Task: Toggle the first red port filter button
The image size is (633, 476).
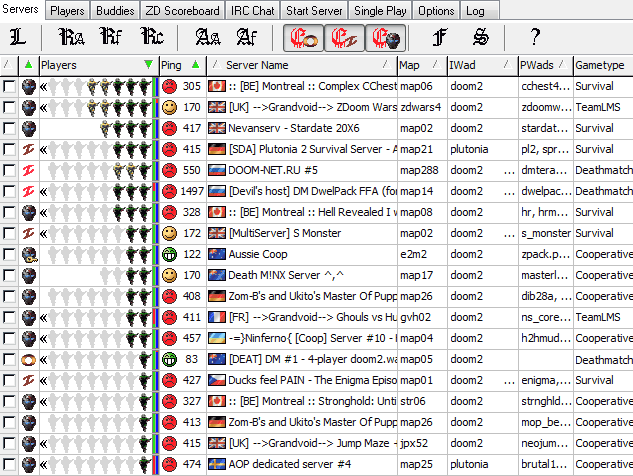Action: (x=302, y=39)
